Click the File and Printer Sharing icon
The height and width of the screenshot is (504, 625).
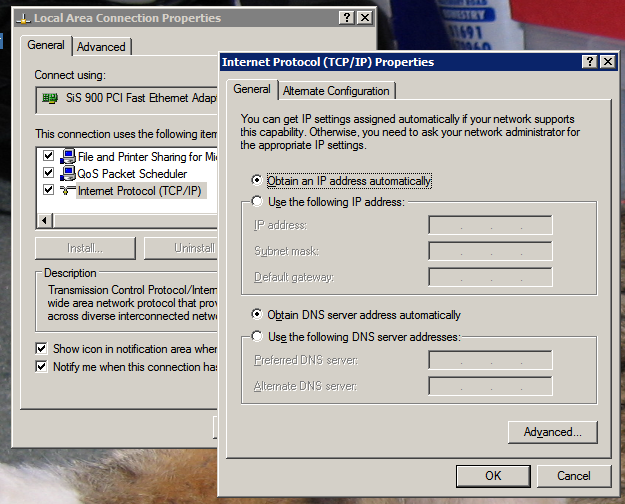(68, 156)
